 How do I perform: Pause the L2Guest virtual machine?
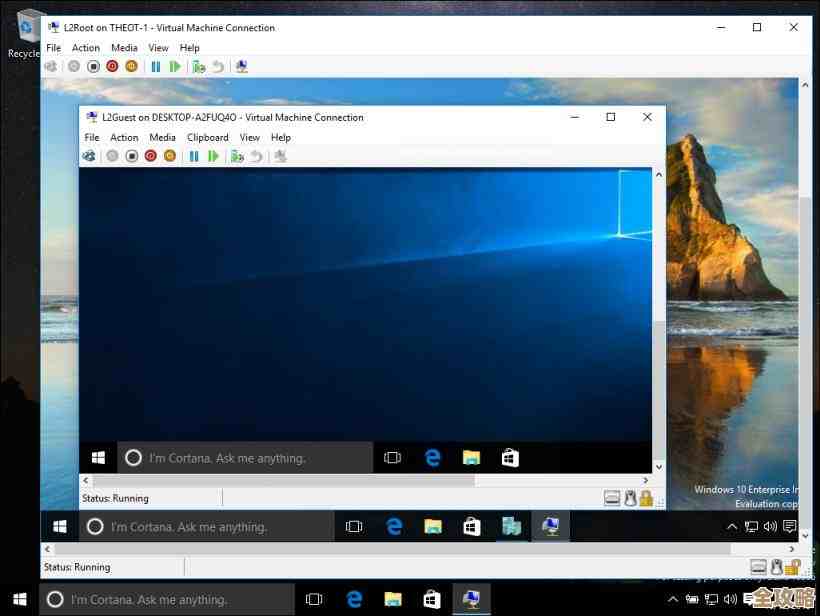click(x=194, y=156)
